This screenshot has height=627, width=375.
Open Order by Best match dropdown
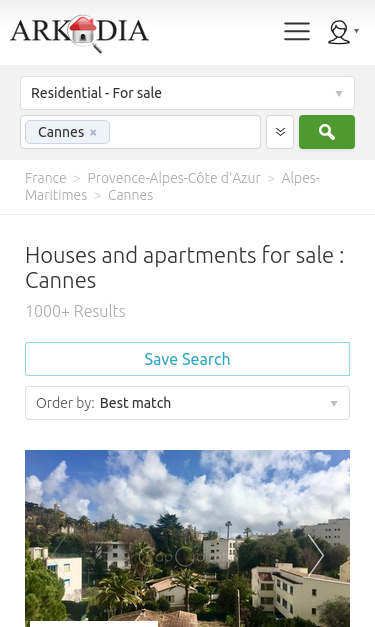[188, 403]
